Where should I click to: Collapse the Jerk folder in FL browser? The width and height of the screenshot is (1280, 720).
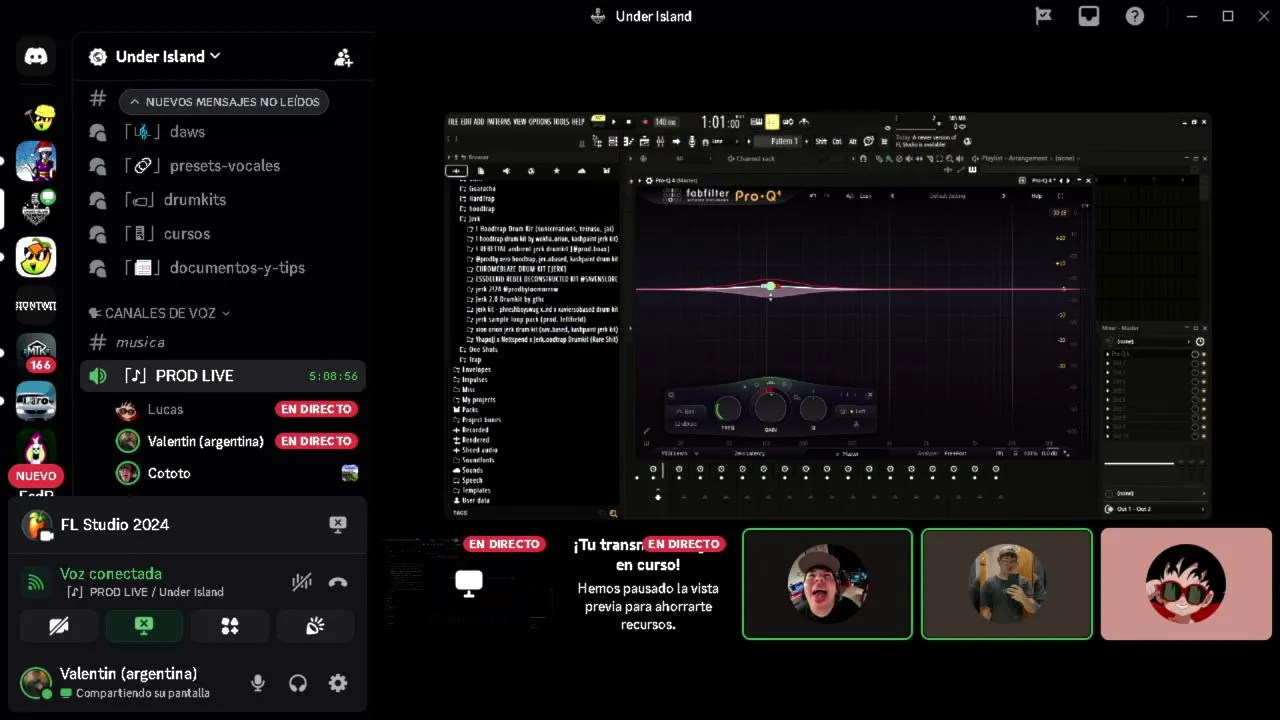tap(472, 218)
